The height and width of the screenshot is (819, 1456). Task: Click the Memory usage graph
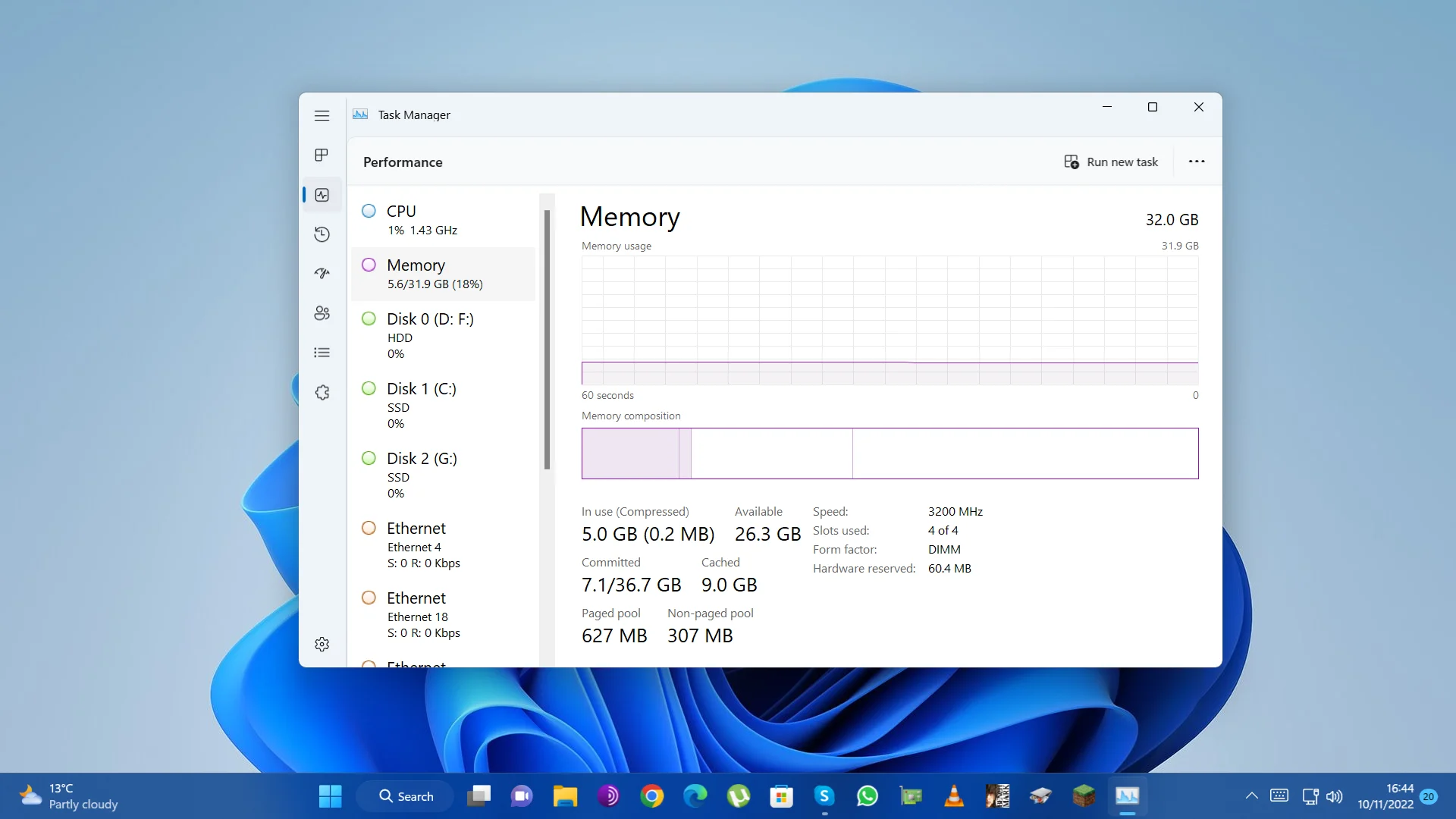(x=890, y=320)
